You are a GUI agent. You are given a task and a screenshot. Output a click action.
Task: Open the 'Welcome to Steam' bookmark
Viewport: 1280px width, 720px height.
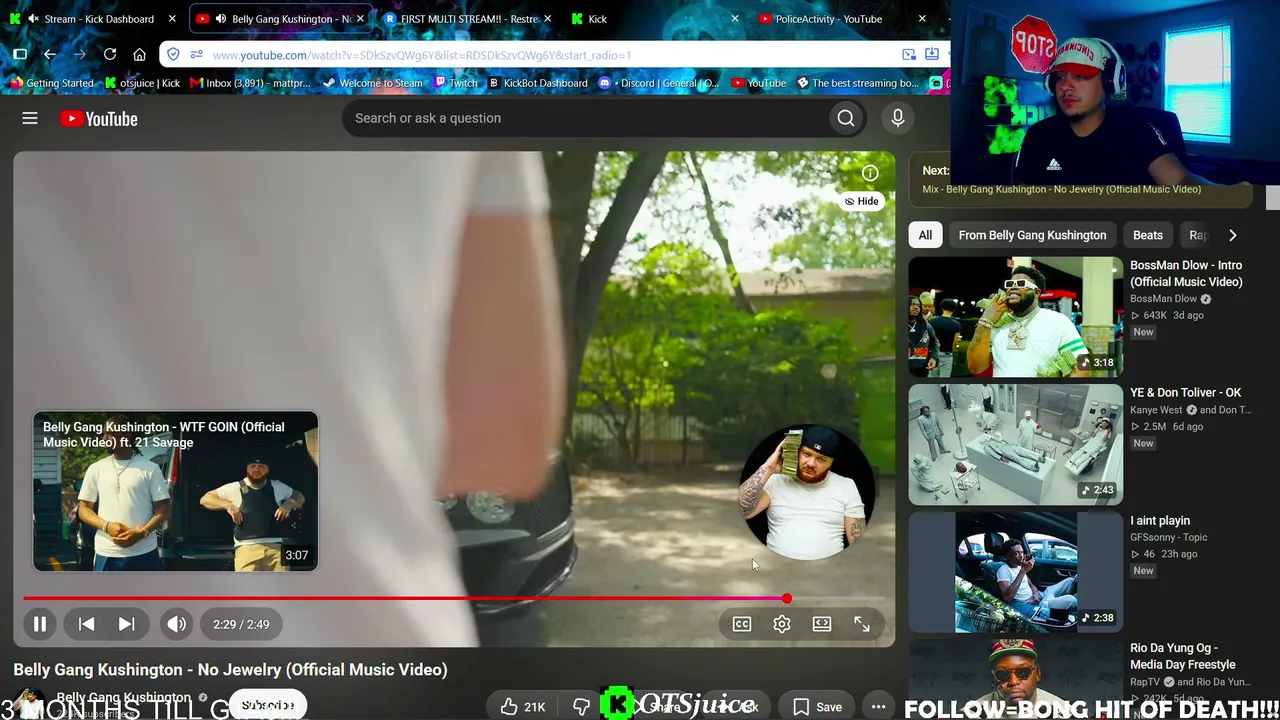[372, 83]
